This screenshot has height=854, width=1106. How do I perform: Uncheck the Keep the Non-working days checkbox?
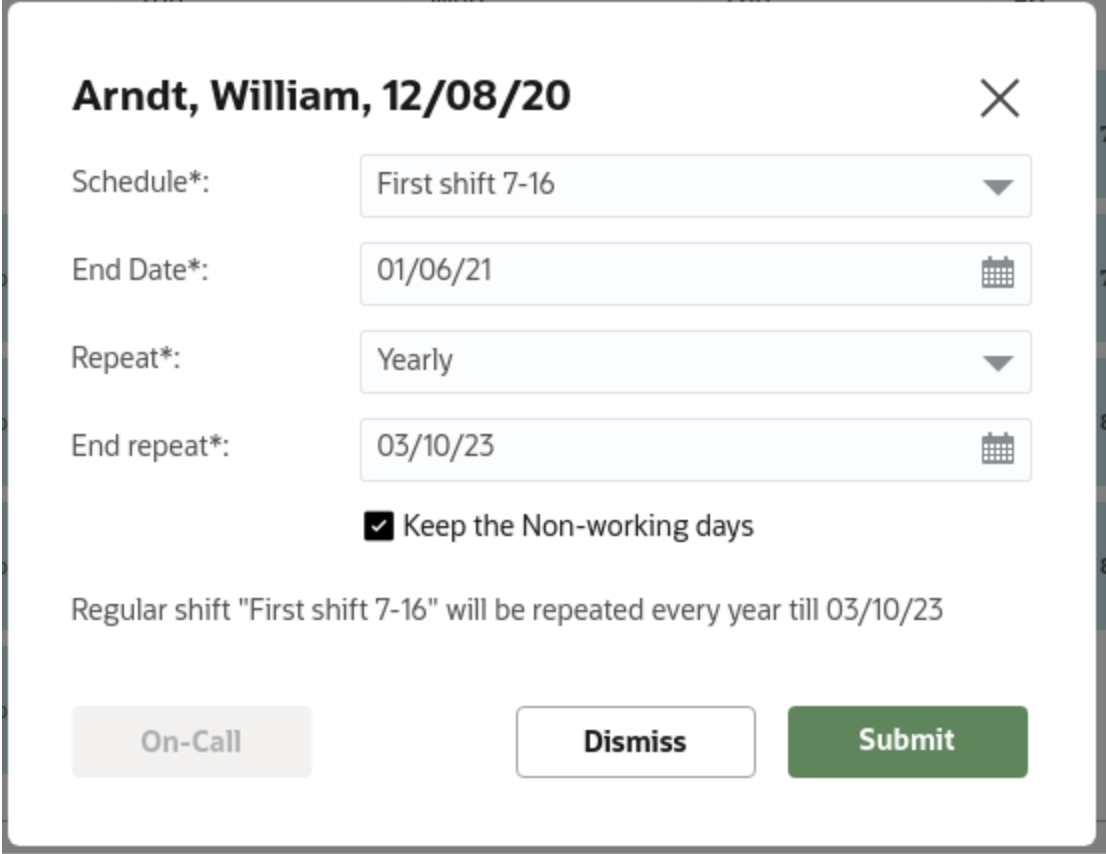click(378, 526)
